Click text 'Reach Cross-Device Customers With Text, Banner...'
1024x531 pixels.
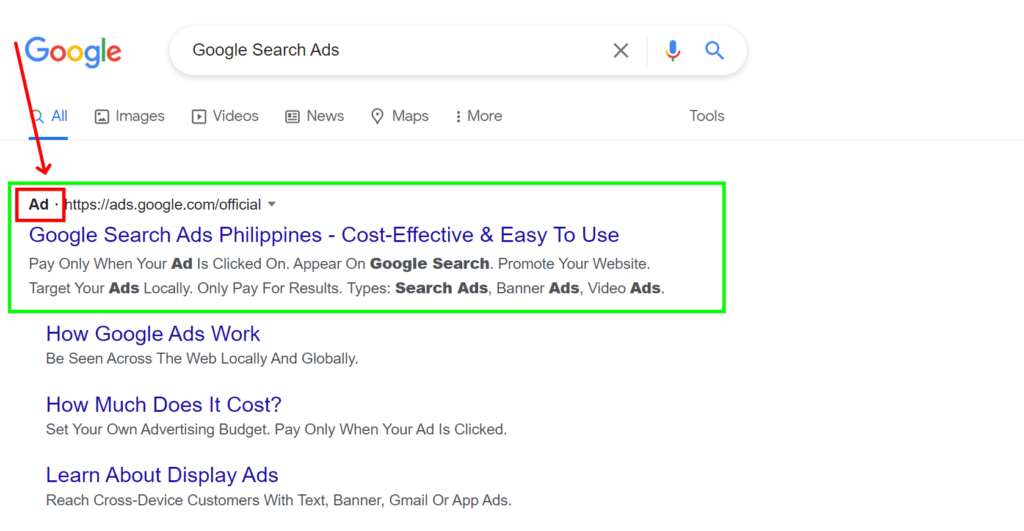278,500
